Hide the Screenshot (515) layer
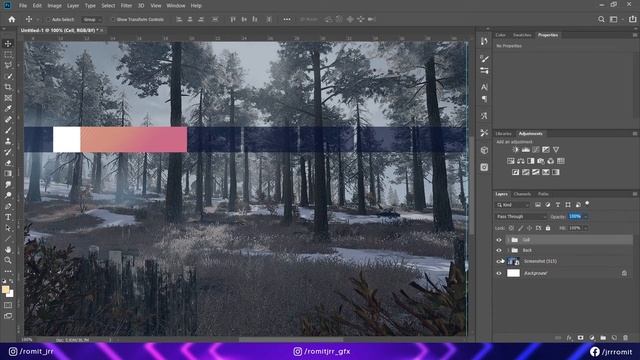This screenshot has width=640, height=360. click(499, 261)
